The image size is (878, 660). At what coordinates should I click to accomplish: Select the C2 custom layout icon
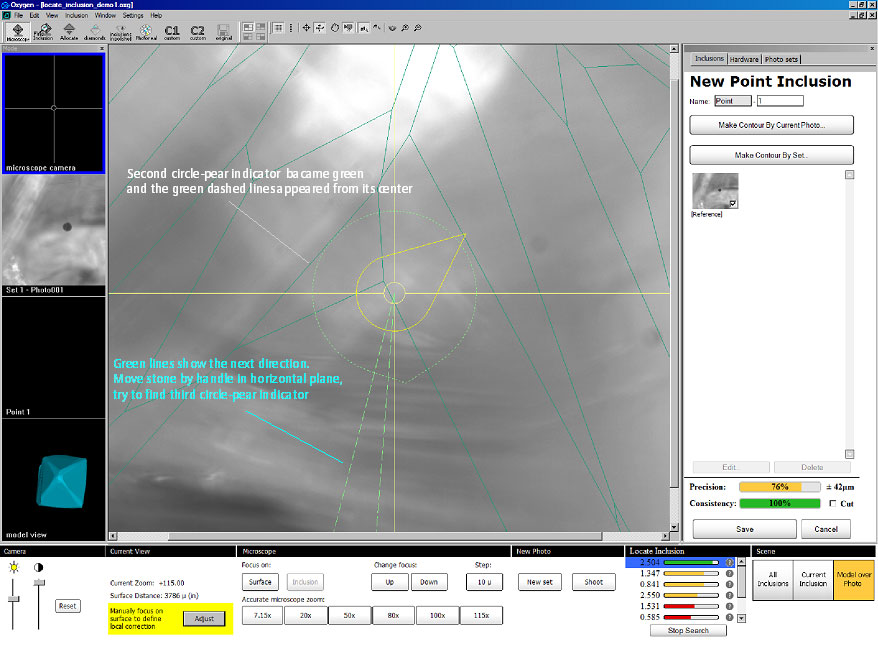coord(198,31)
